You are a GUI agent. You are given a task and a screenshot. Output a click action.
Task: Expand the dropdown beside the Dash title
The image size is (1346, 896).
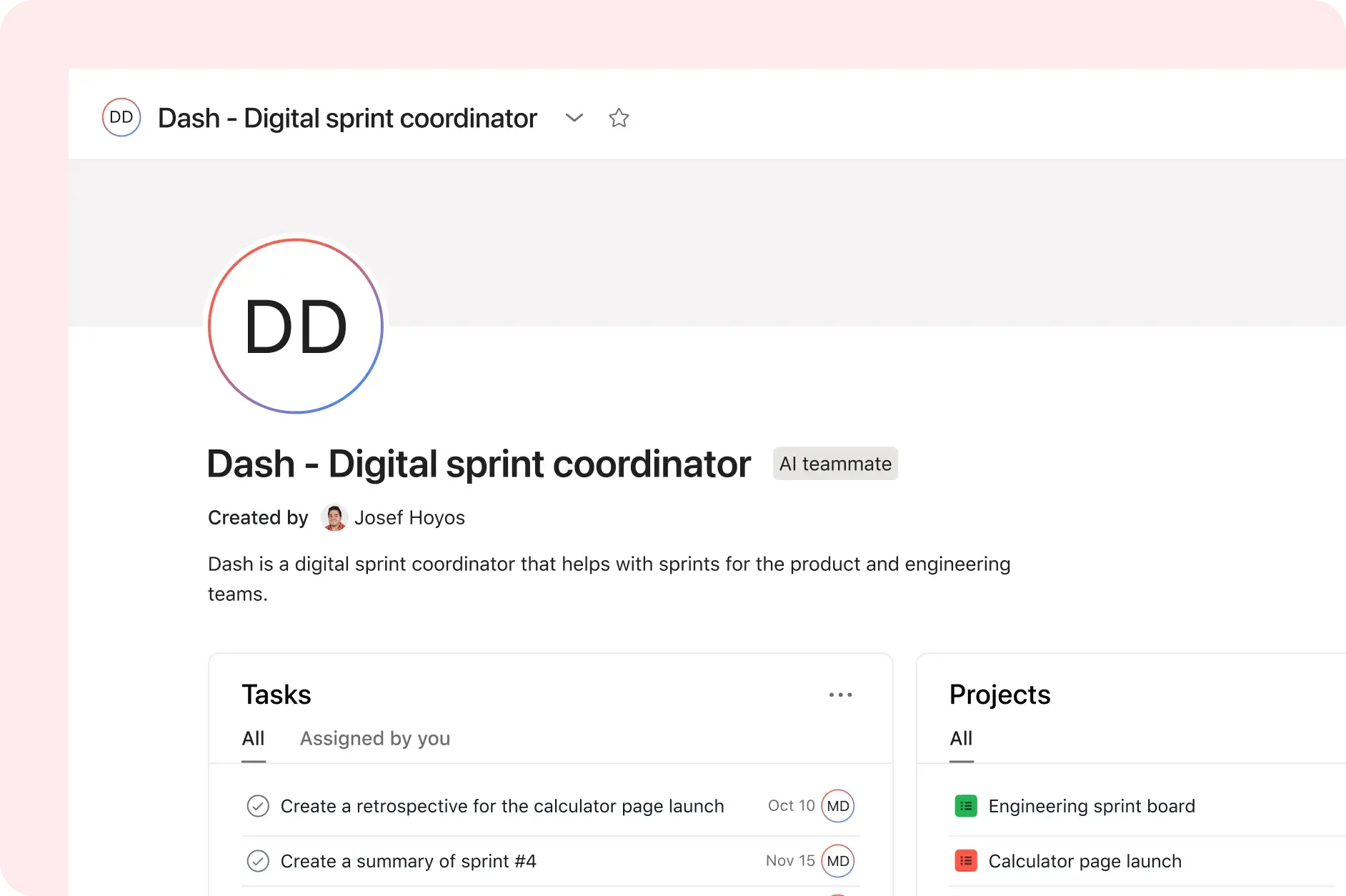[574, 117]
